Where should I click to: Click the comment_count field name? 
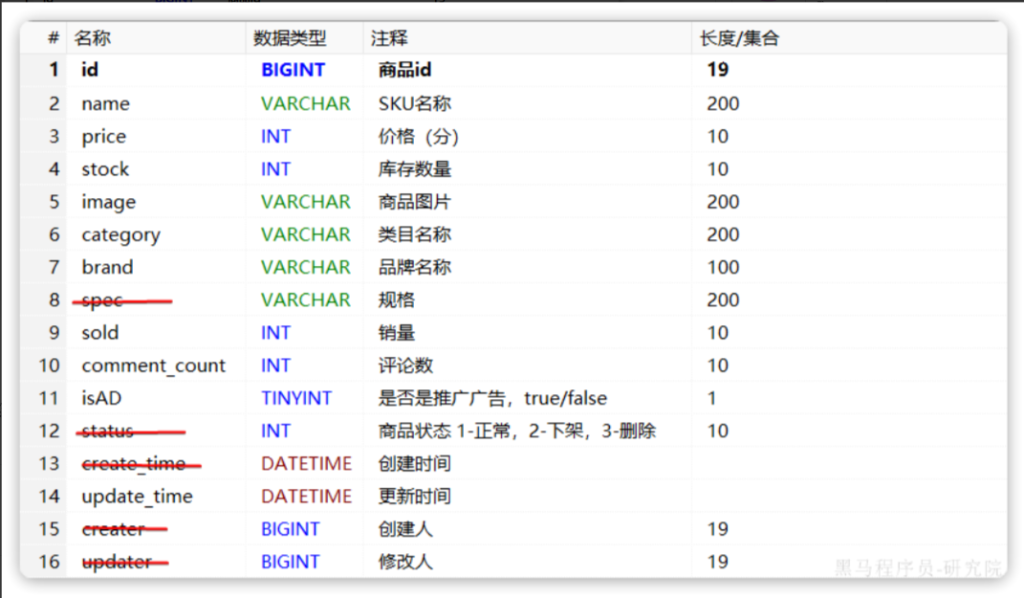(x=153, y=365)
